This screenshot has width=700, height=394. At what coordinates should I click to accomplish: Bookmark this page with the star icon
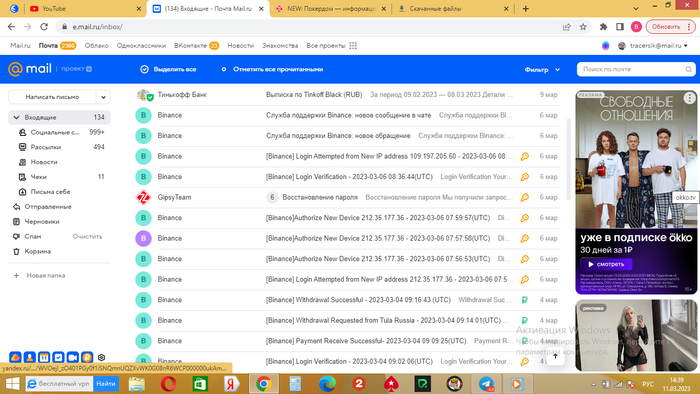pyautogui.click(x=583, y=27)
